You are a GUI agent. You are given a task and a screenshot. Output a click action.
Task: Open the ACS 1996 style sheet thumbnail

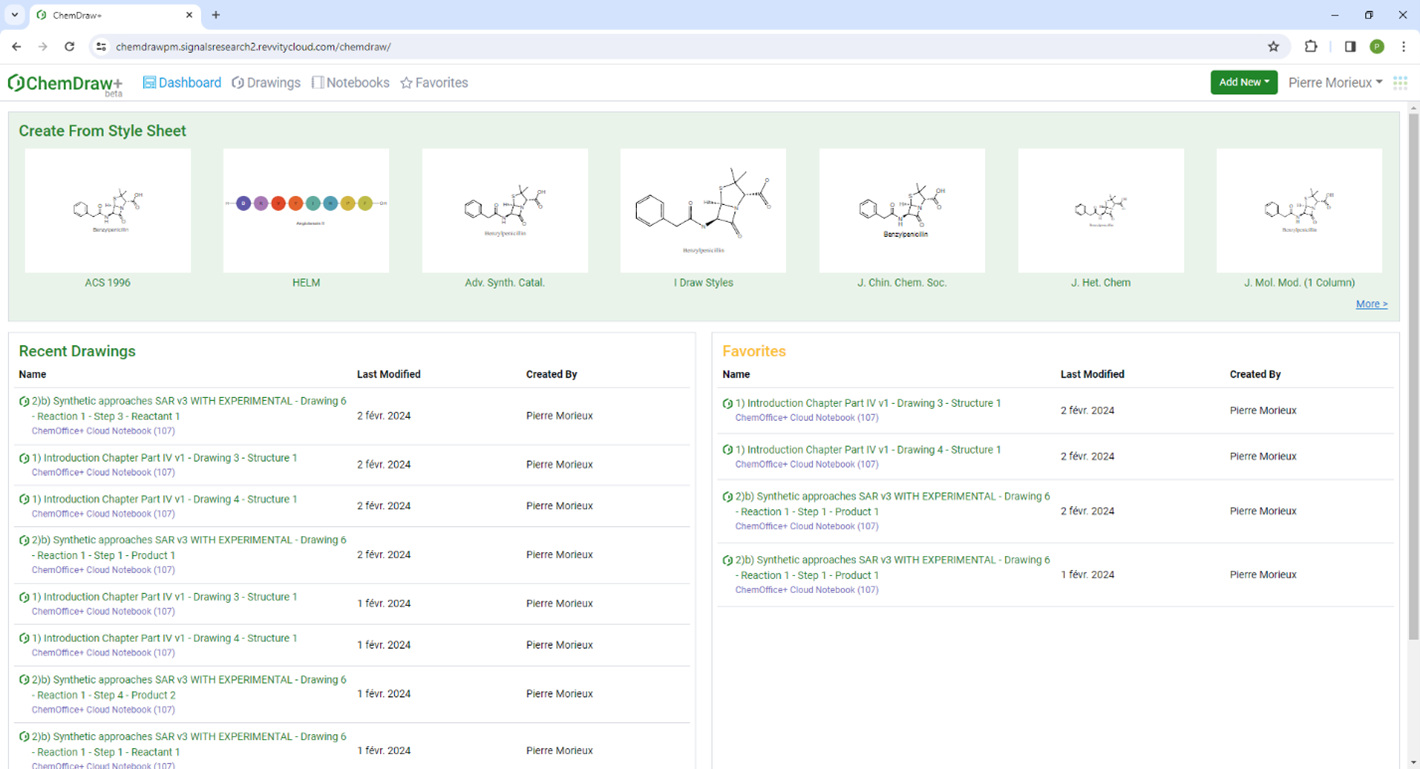click(x=107, y=210)
